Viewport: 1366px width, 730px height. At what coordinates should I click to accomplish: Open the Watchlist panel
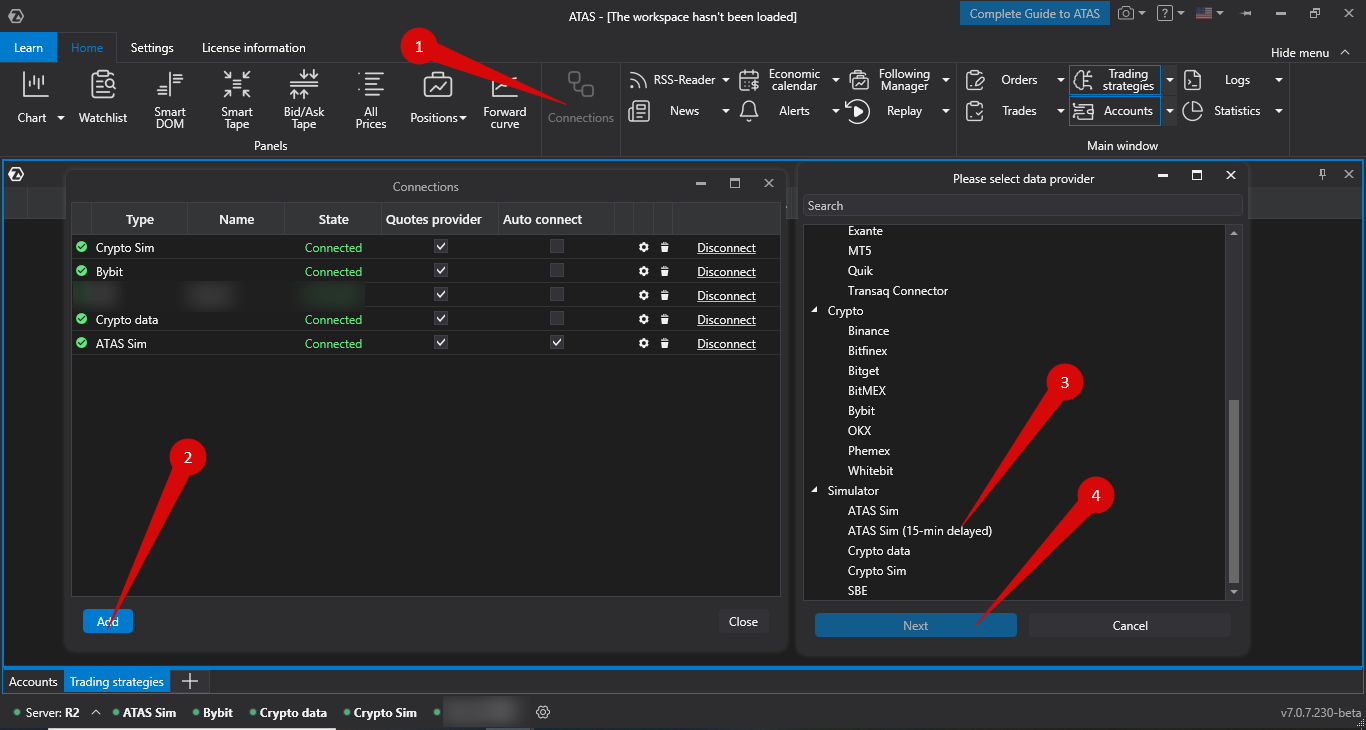pyautogui.click(x=103, y=98)
